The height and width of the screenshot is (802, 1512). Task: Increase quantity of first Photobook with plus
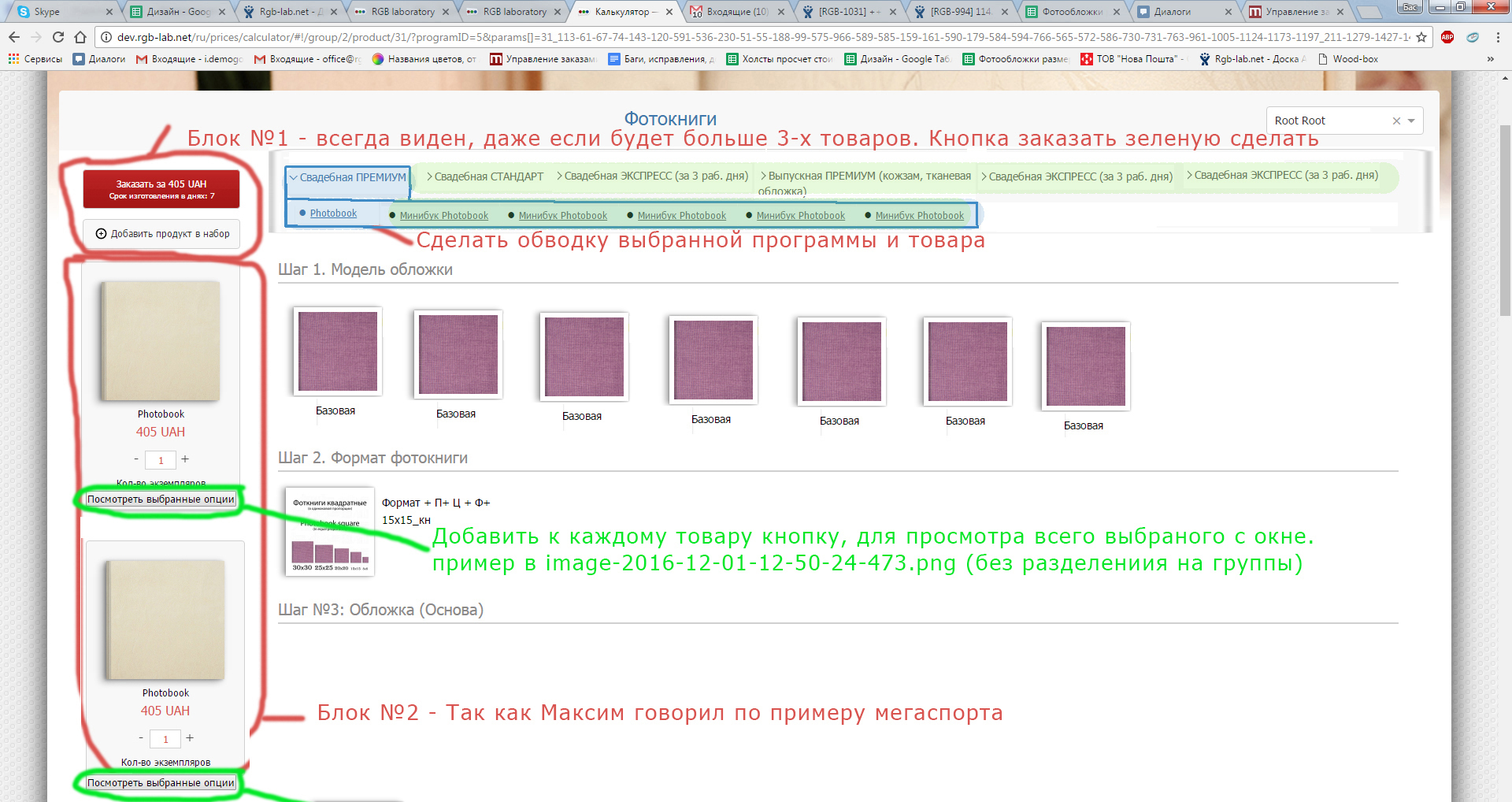pos(185,459)
